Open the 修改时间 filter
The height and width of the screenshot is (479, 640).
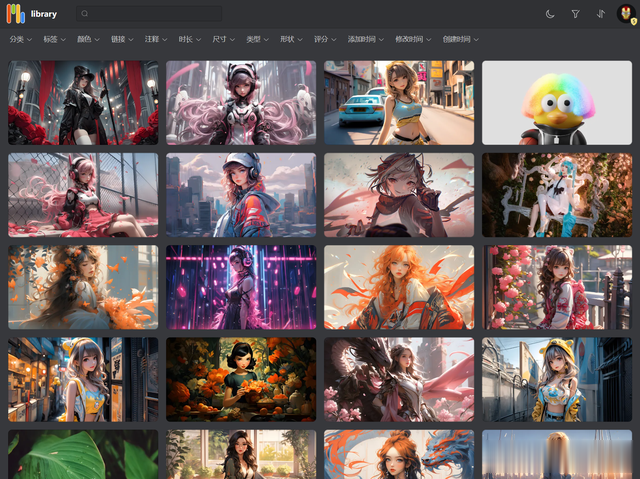coord(413,39)
